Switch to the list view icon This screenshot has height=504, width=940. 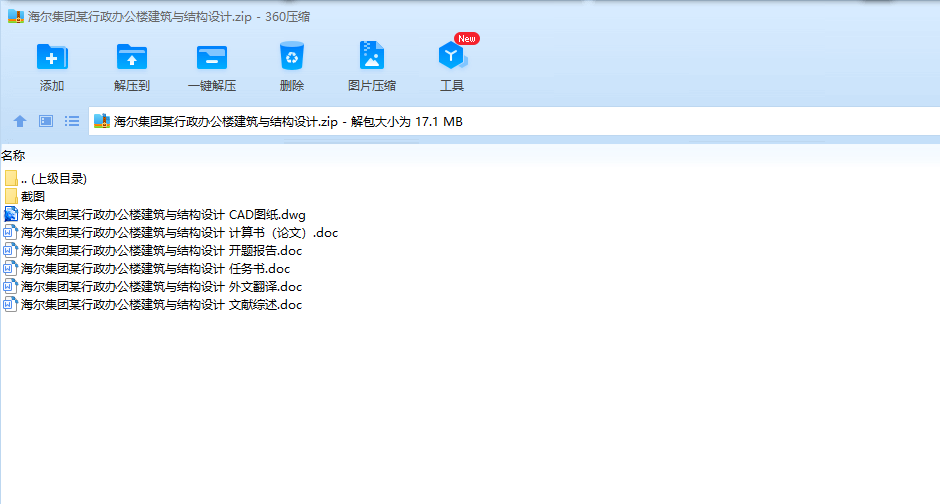(72, 122)
